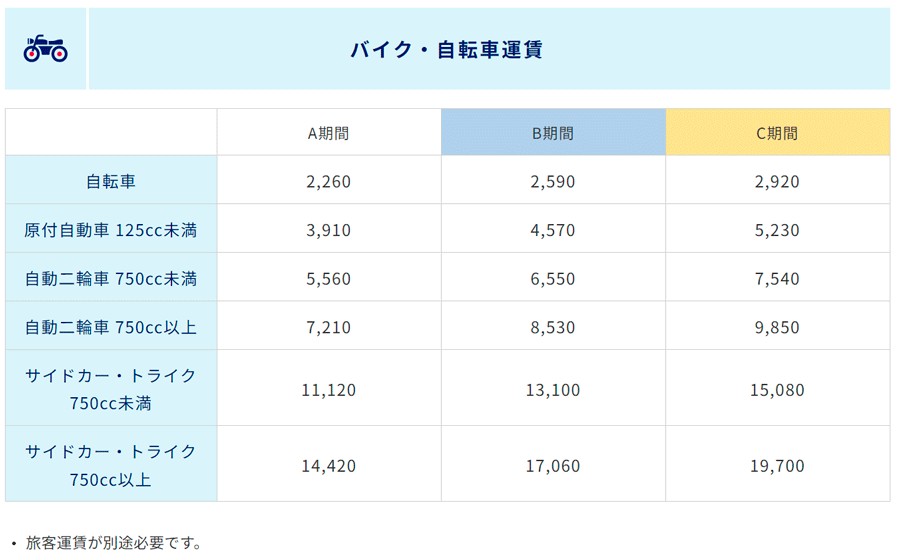This screenshot has width=900, height=558.
Task: Select the 自動二輪車 750cc以上 row label
Action: pyautogui.click(x=111, y=327)
